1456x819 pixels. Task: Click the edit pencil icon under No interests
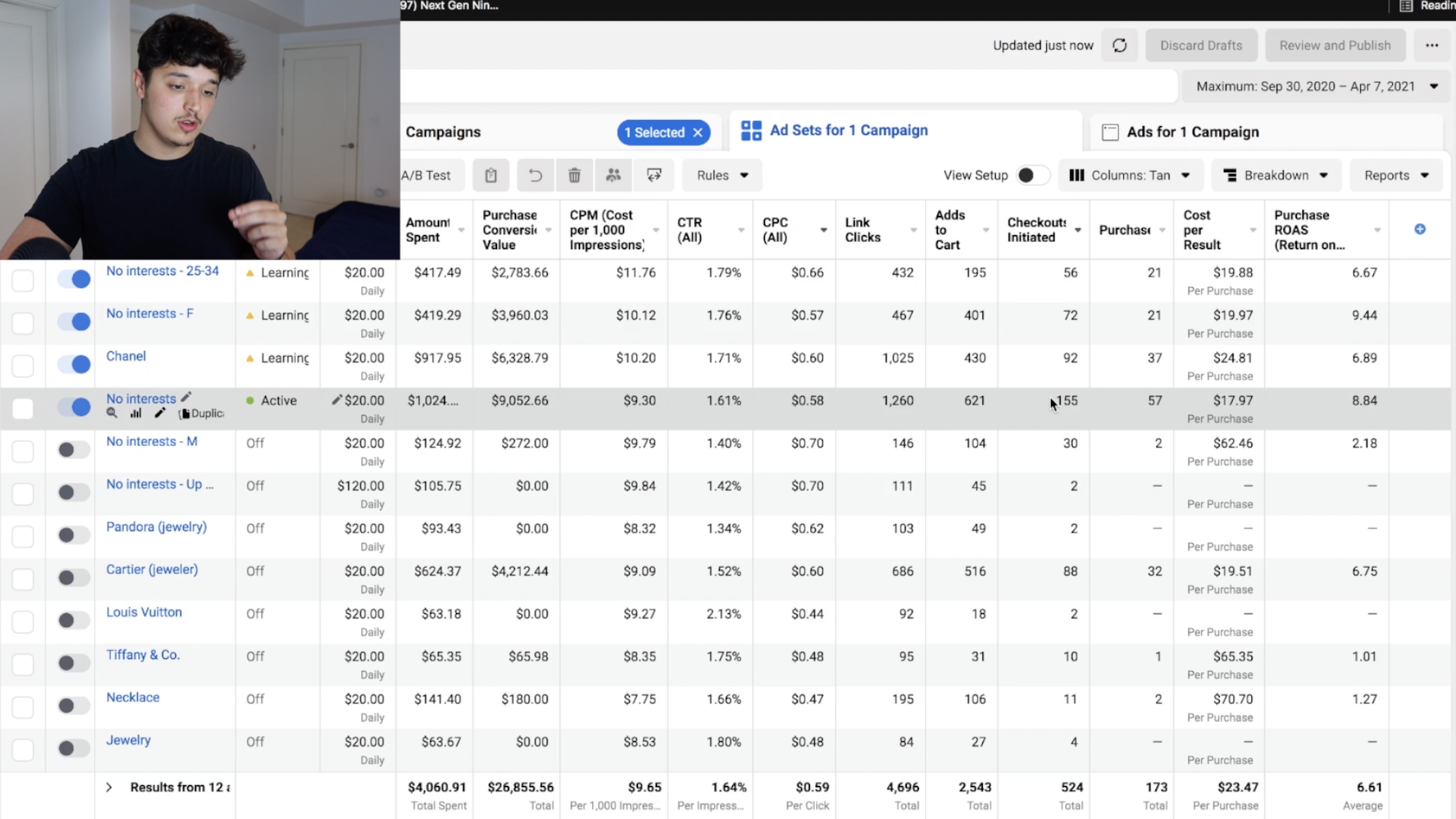point(160,413)
